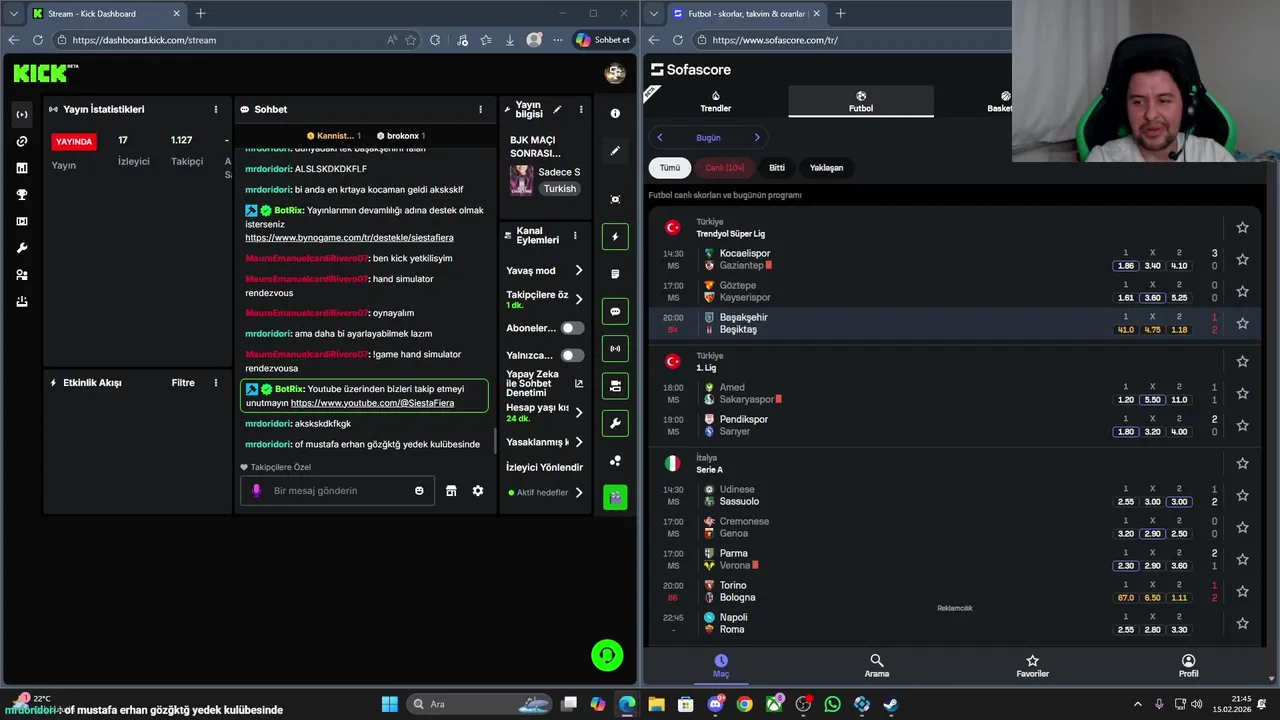Click the purple microphone icon in chat input

pos(256,491)
